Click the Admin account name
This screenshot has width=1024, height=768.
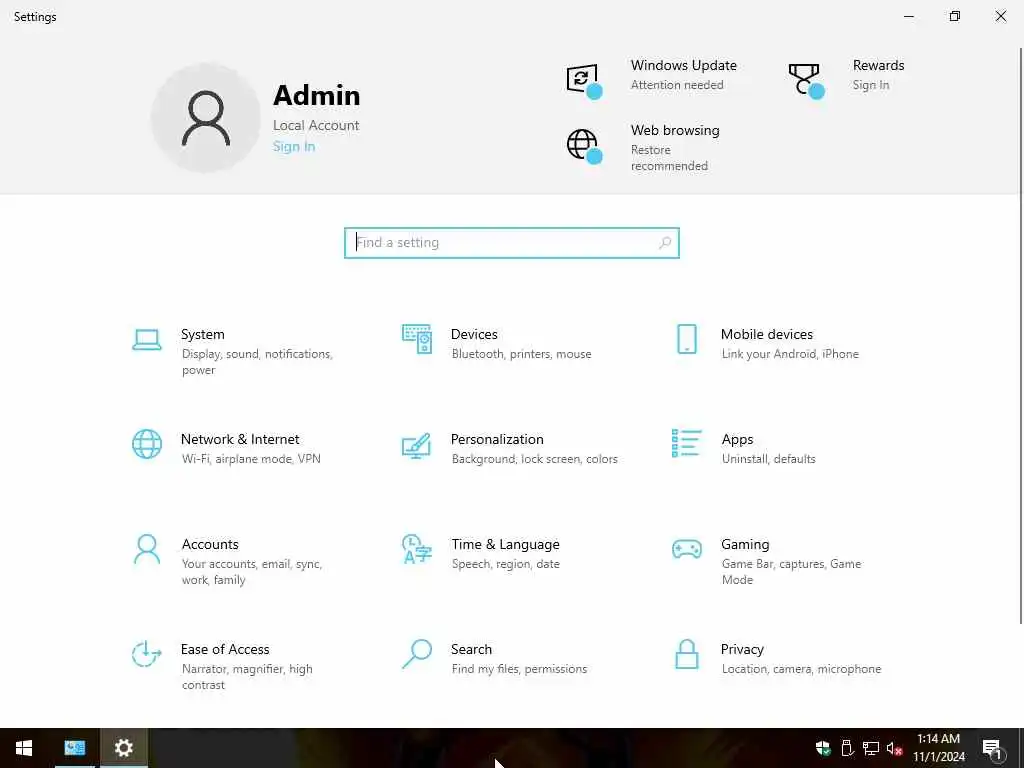click(x=317, y=95)
